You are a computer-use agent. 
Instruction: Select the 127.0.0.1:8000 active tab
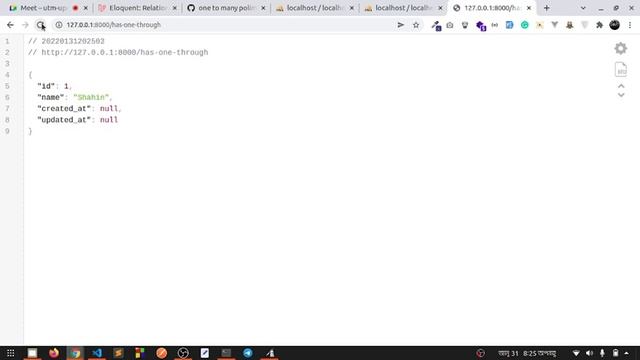(x=492, y=8)
